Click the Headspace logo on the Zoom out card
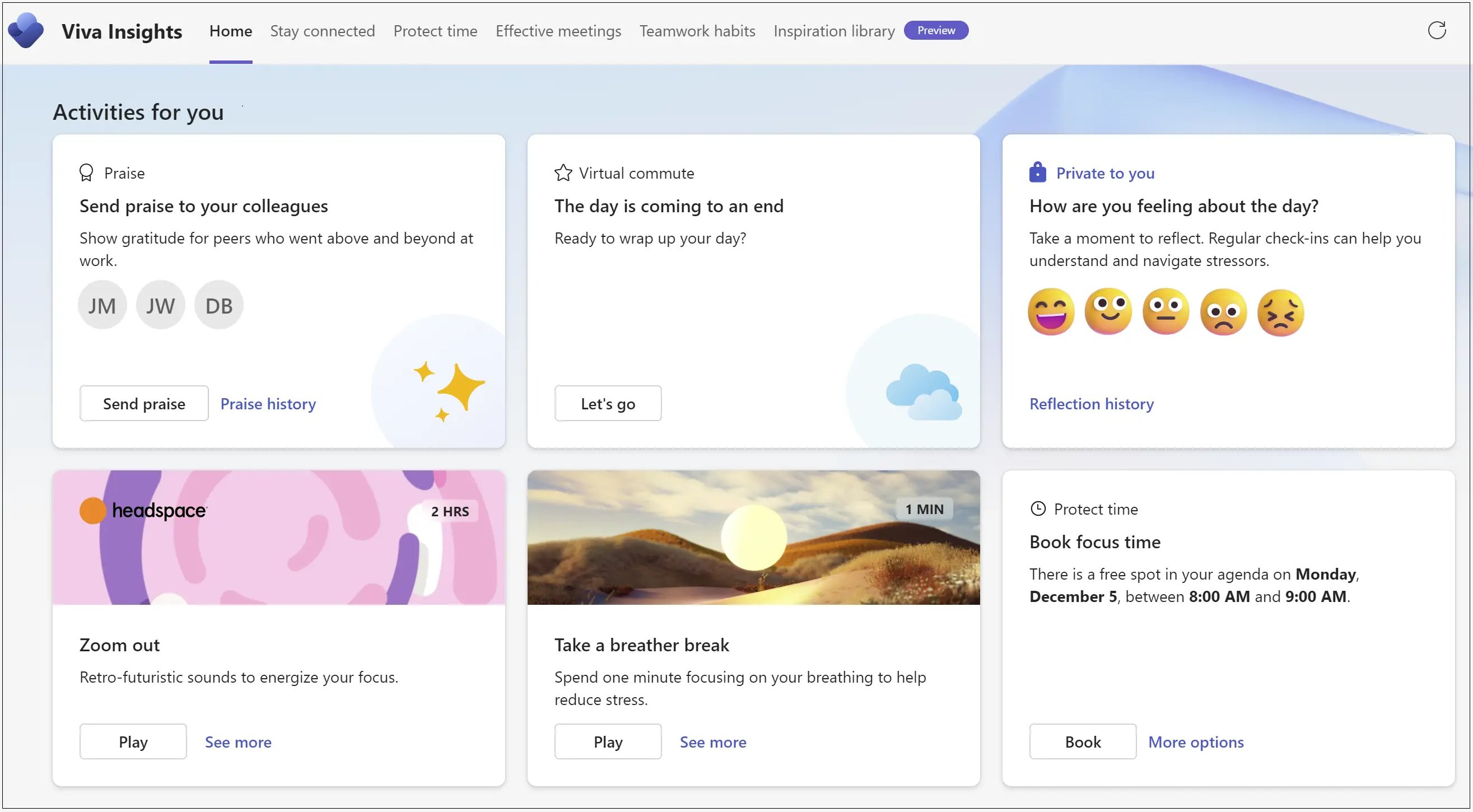The image size is (1473, 812). pyautogui.click(x=142, y=510)
